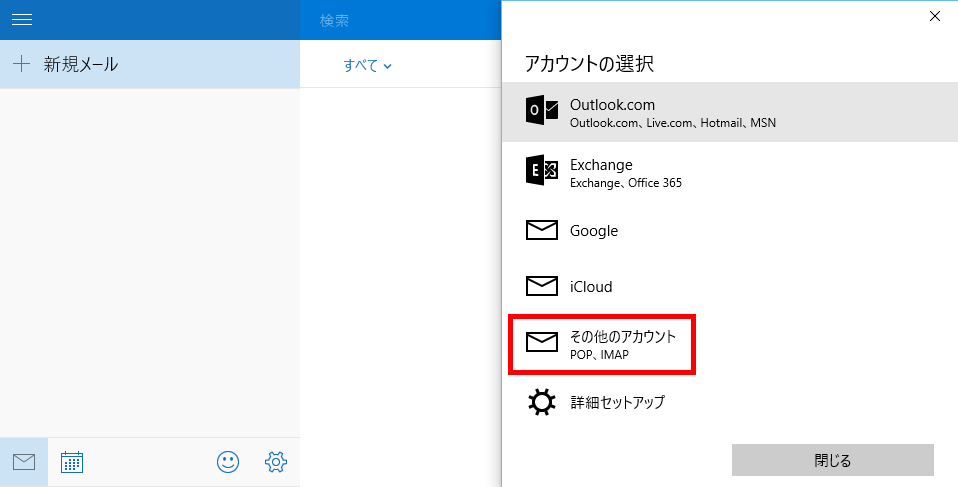Send feedback with the smiley icon
Image resolution: width=958 pixels, height=487 pixels.
pos(228,462)
